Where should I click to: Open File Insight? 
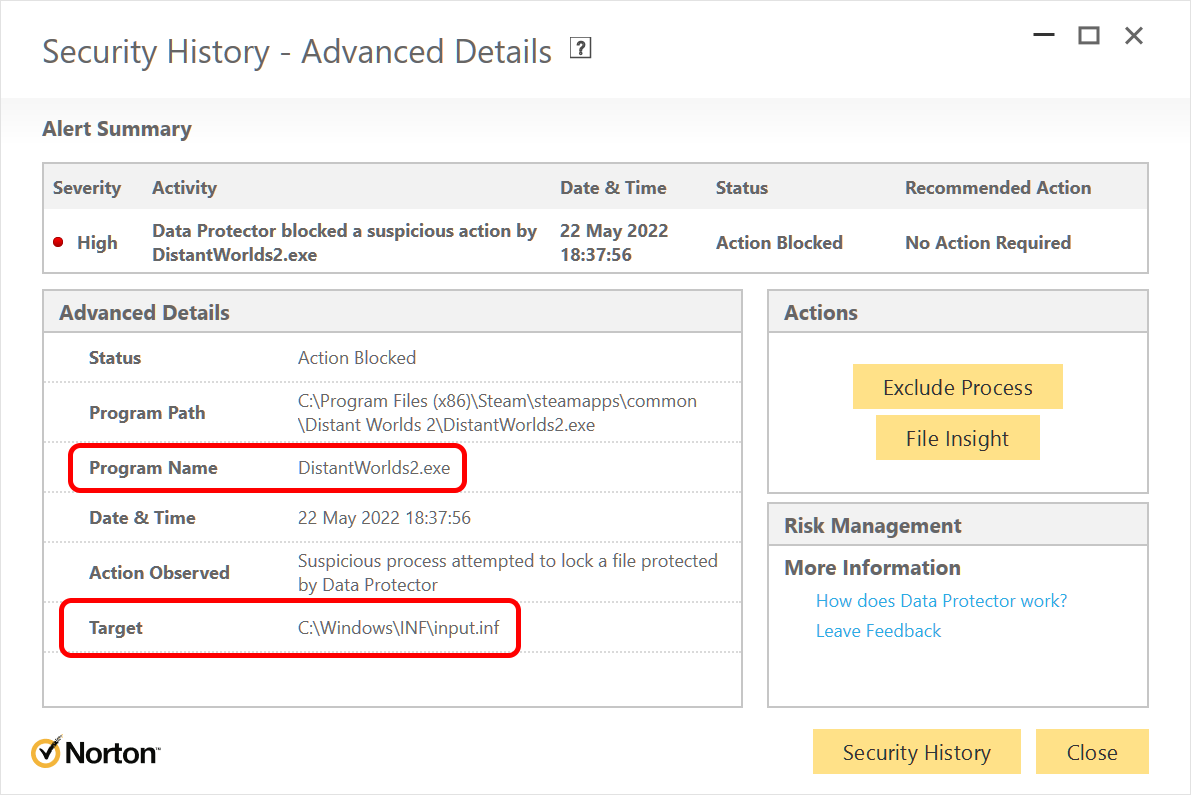tap(957, 438)
